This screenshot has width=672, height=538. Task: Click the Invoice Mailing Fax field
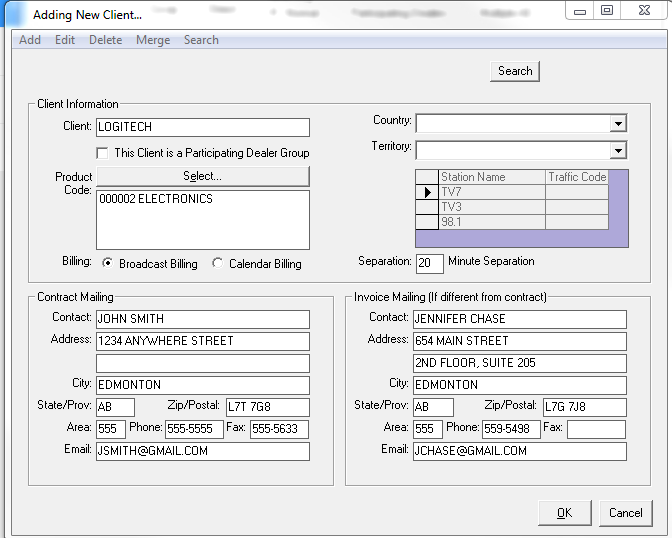tap(596, 429)
